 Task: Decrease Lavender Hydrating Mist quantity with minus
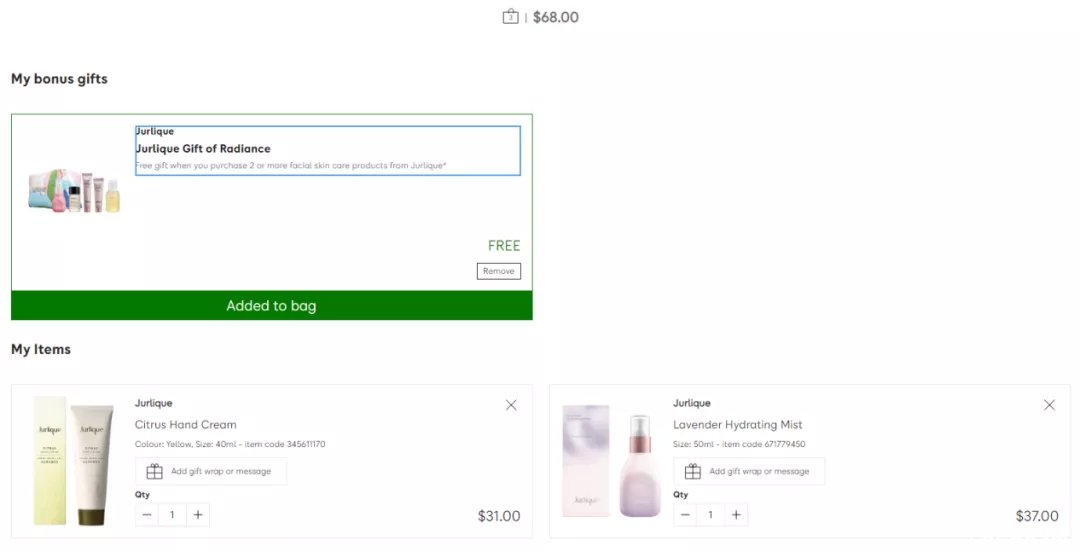[x=685, y=515]
